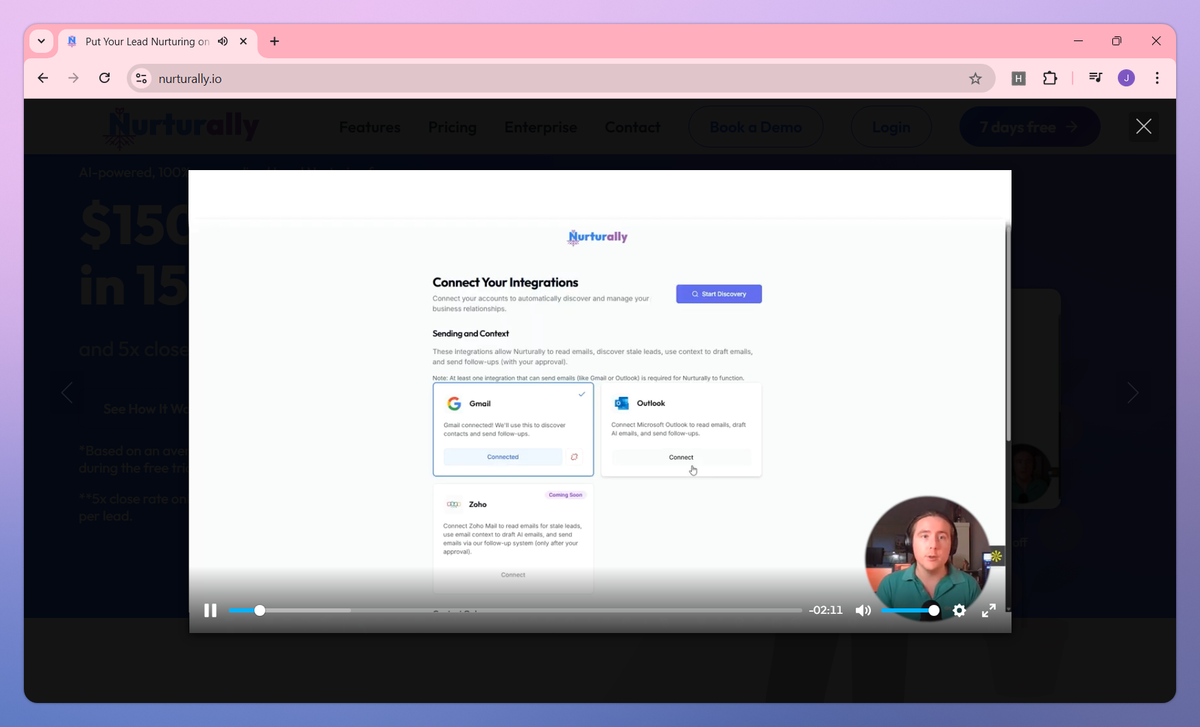Open Chrome three-dot menu
The height and width of the screenshot is (727, 1200).
click(1157, 78)
